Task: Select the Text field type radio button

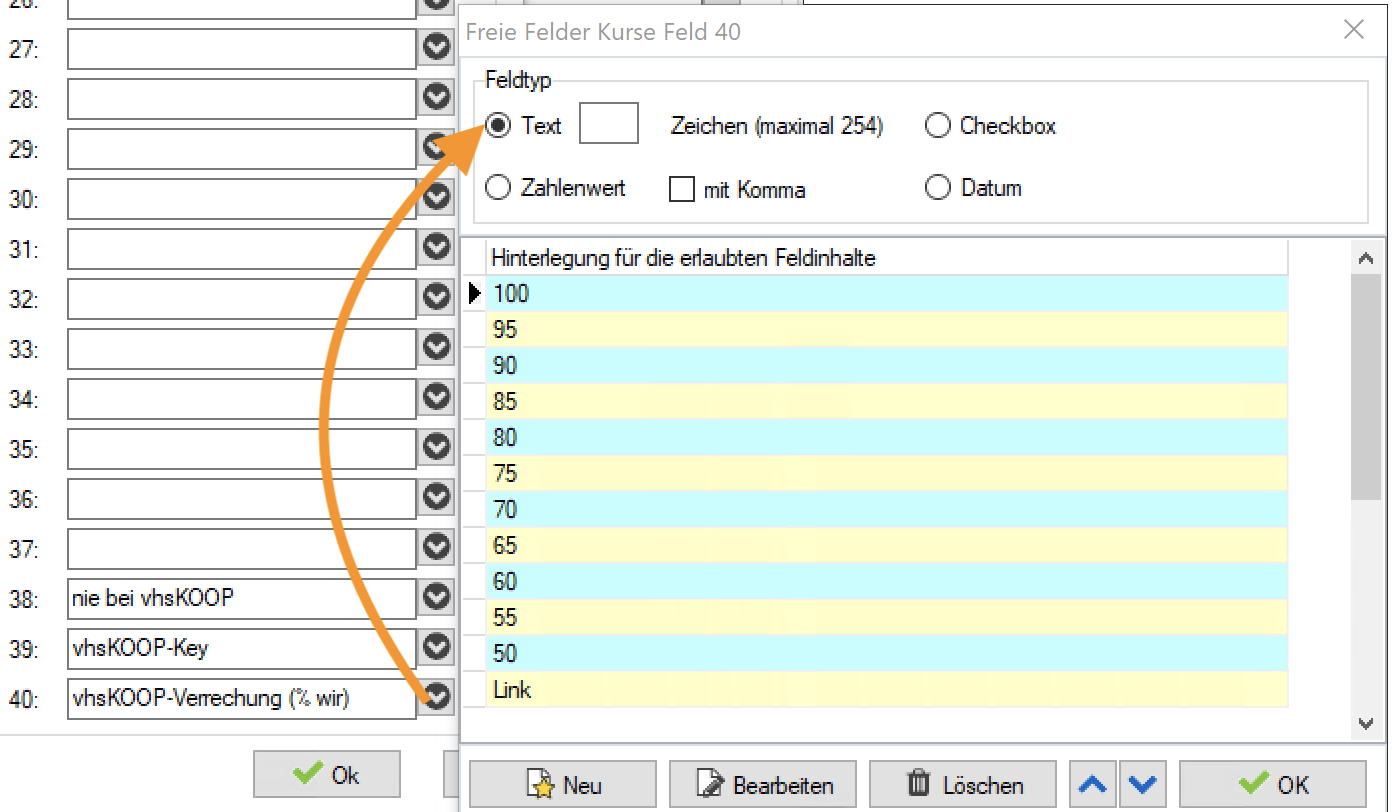Action: click(x=497, y=126)
